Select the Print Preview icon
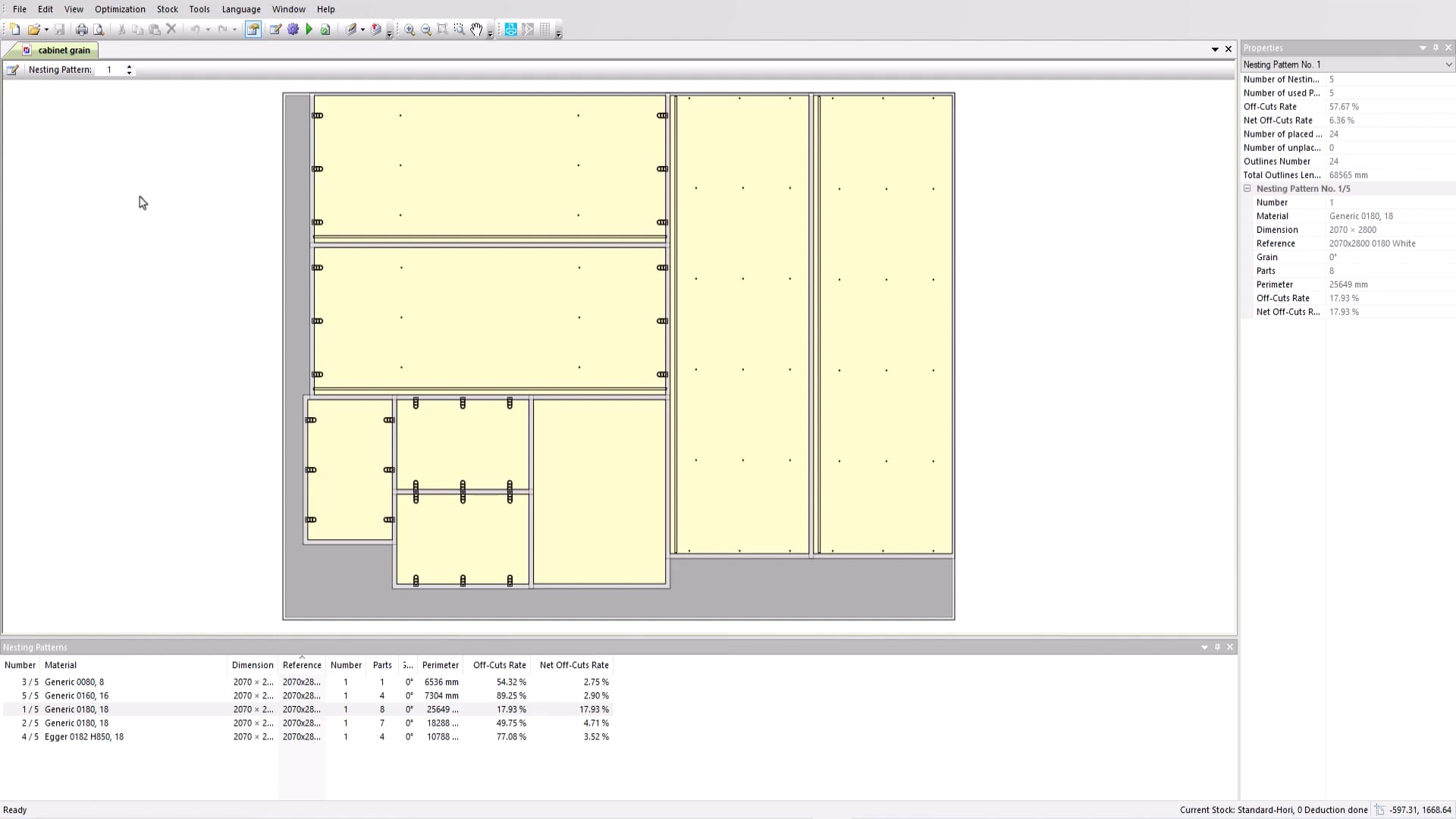Viewport: 1456px width, 819px height. click(x=99, y=30)
